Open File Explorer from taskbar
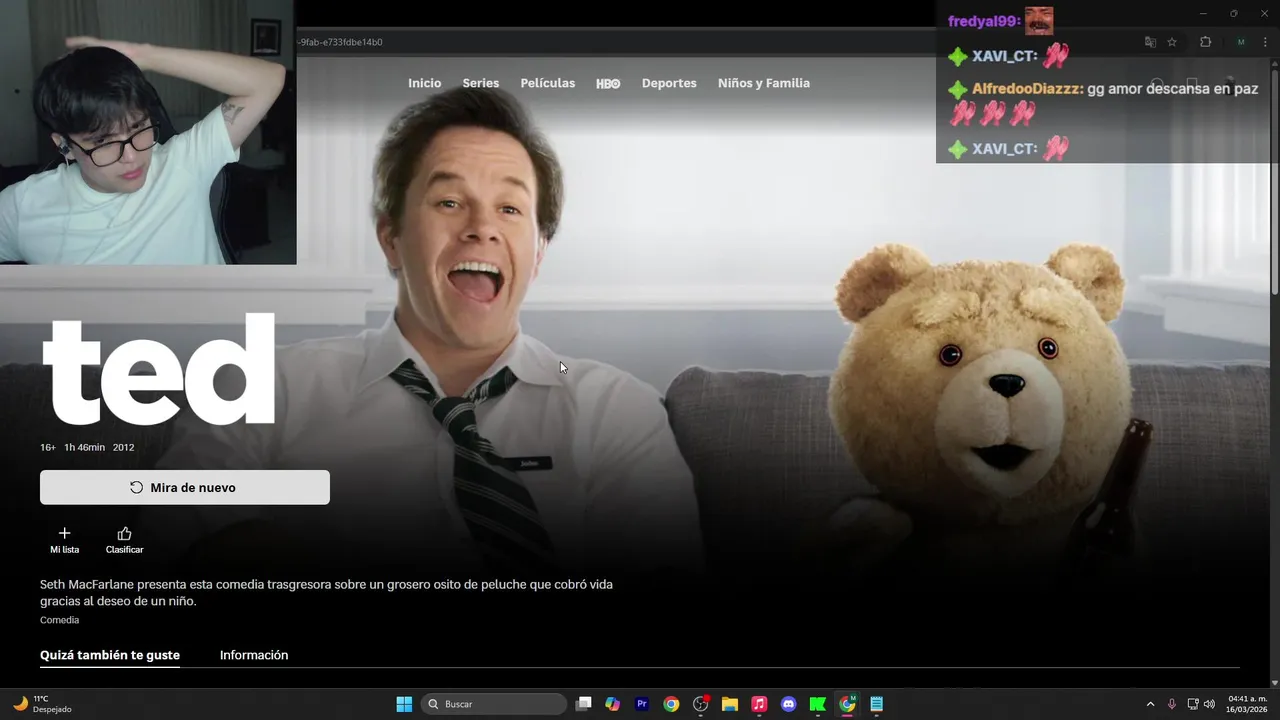Image resolution: width=1280 pixels, height=720 pixels. 730,704
